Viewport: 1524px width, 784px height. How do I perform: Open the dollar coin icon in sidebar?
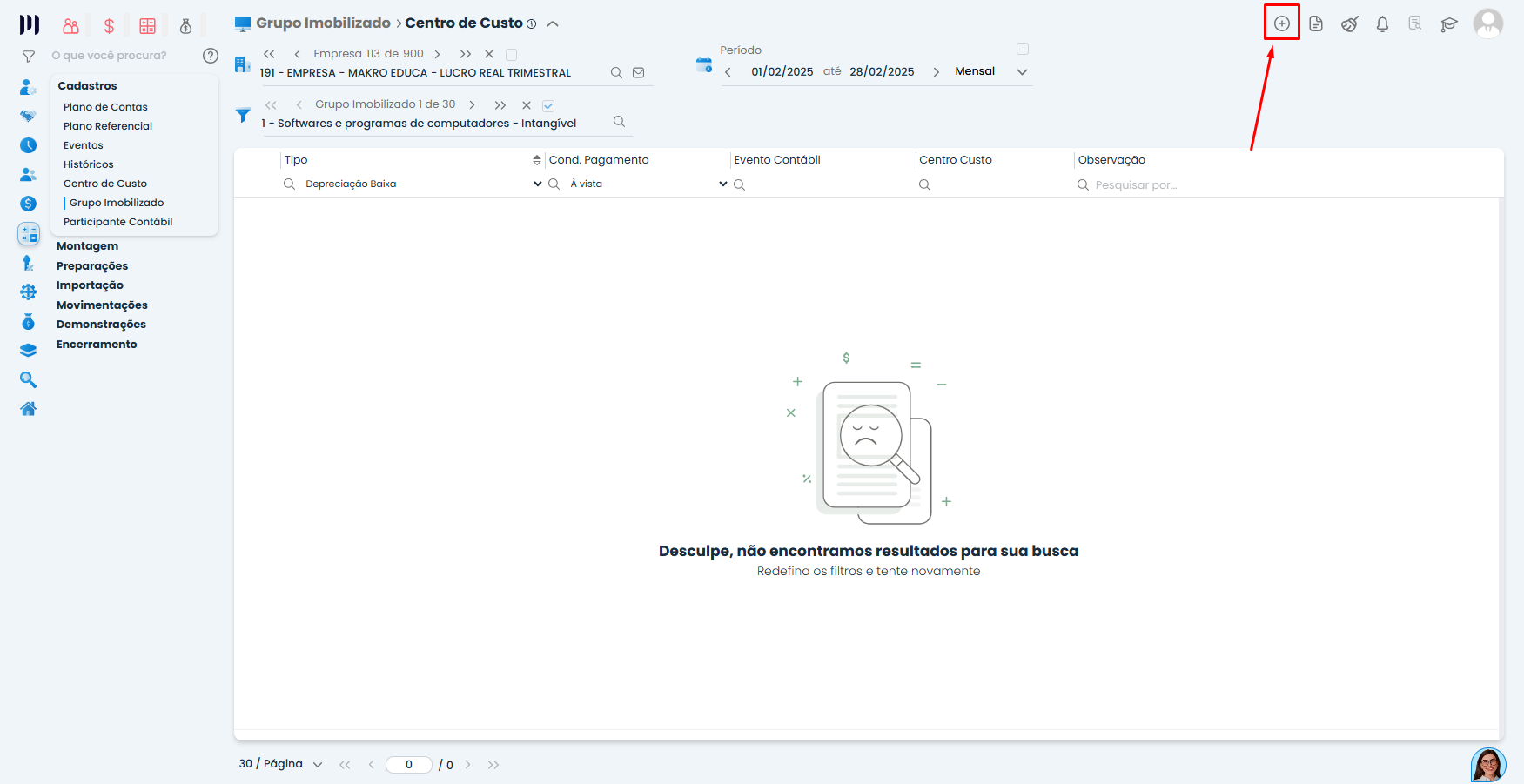pos(28,203)
